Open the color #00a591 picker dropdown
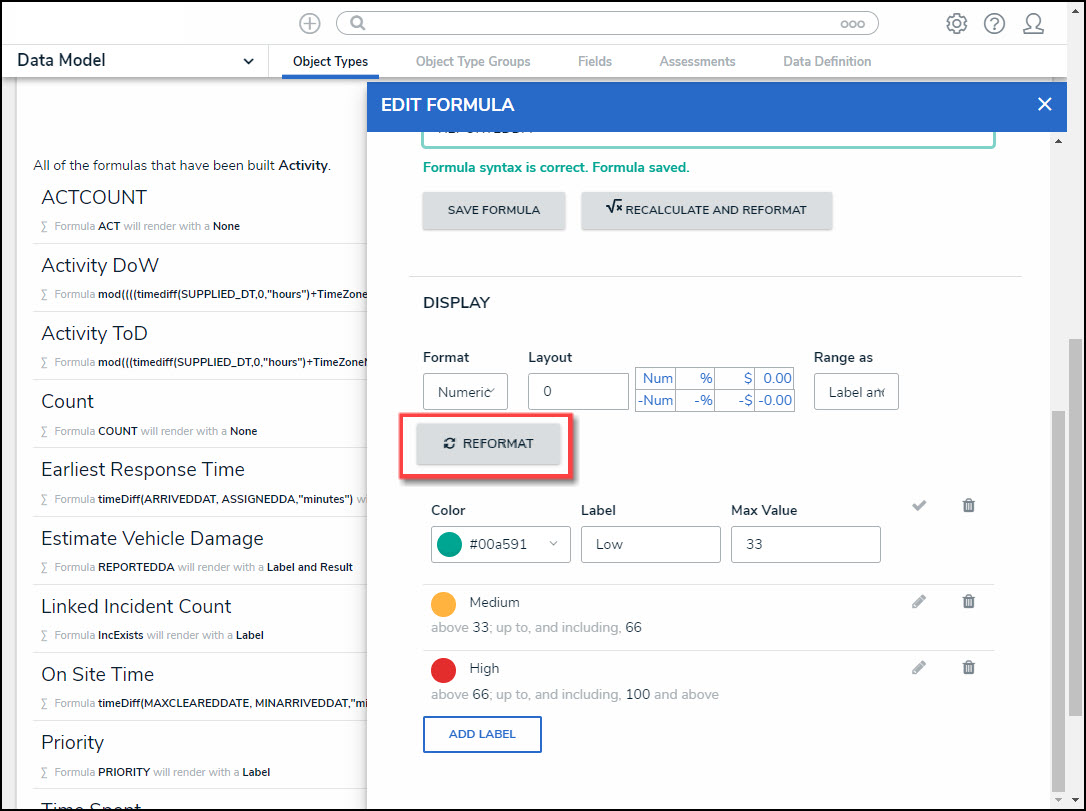This screenshot has height=811, width=1086. pos(500,545)
